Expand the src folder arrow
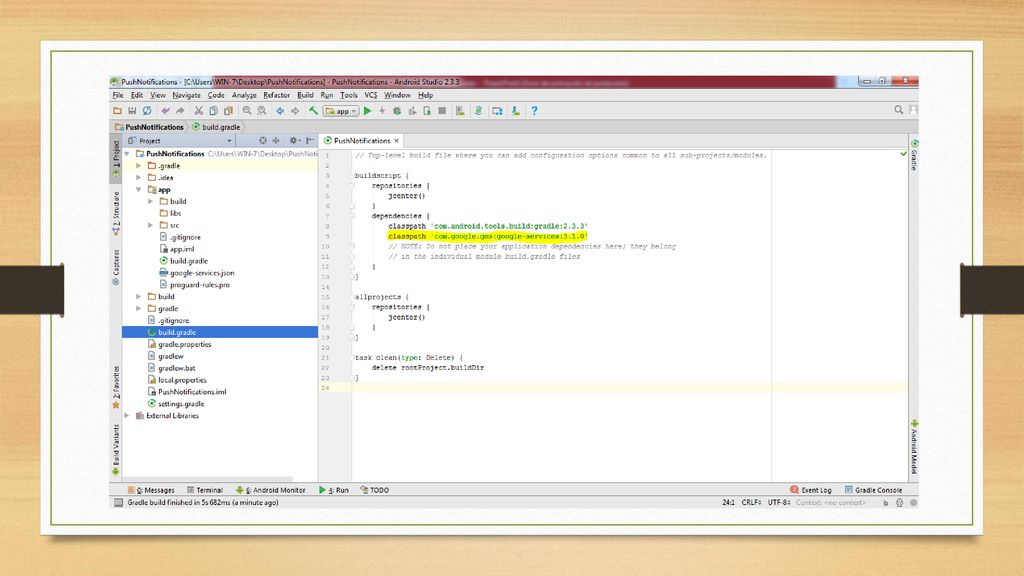This screenshot has height=576, width=1024. 150,225
